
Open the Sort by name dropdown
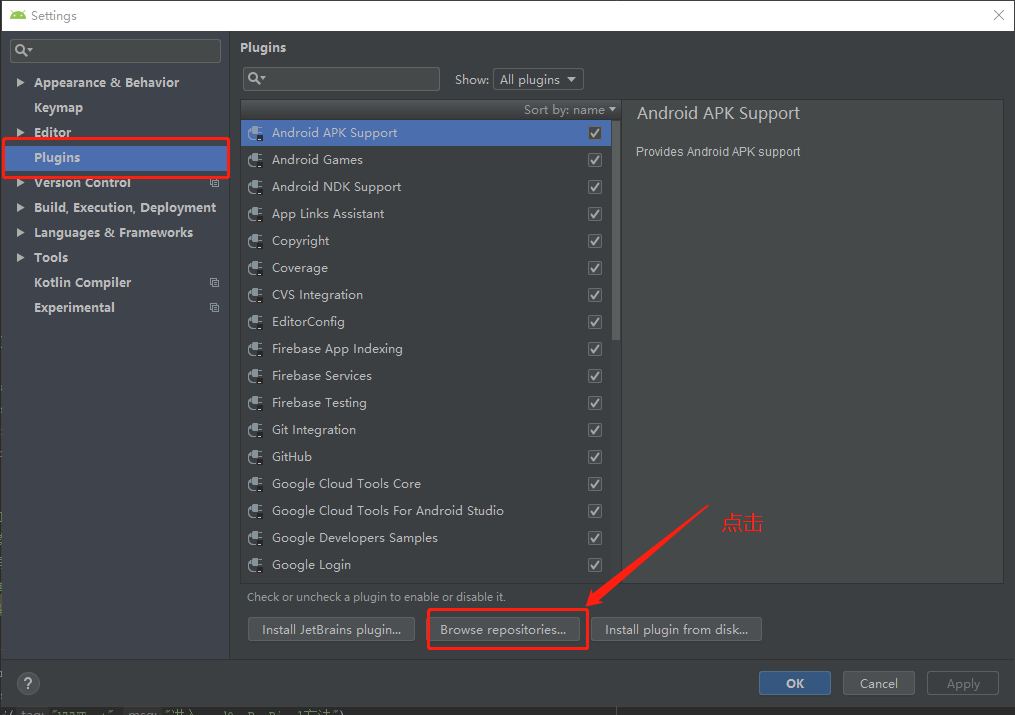tap(570, 110)
